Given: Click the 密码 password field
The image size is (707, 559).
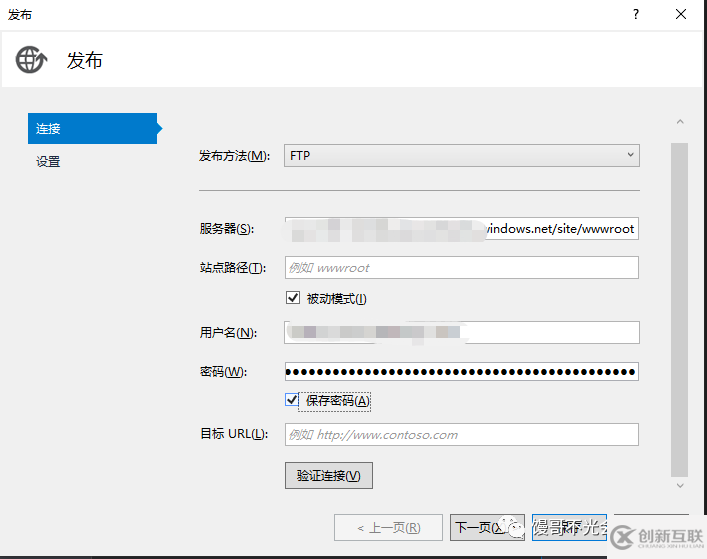Looking at the screenshot, I should (462, 372).
